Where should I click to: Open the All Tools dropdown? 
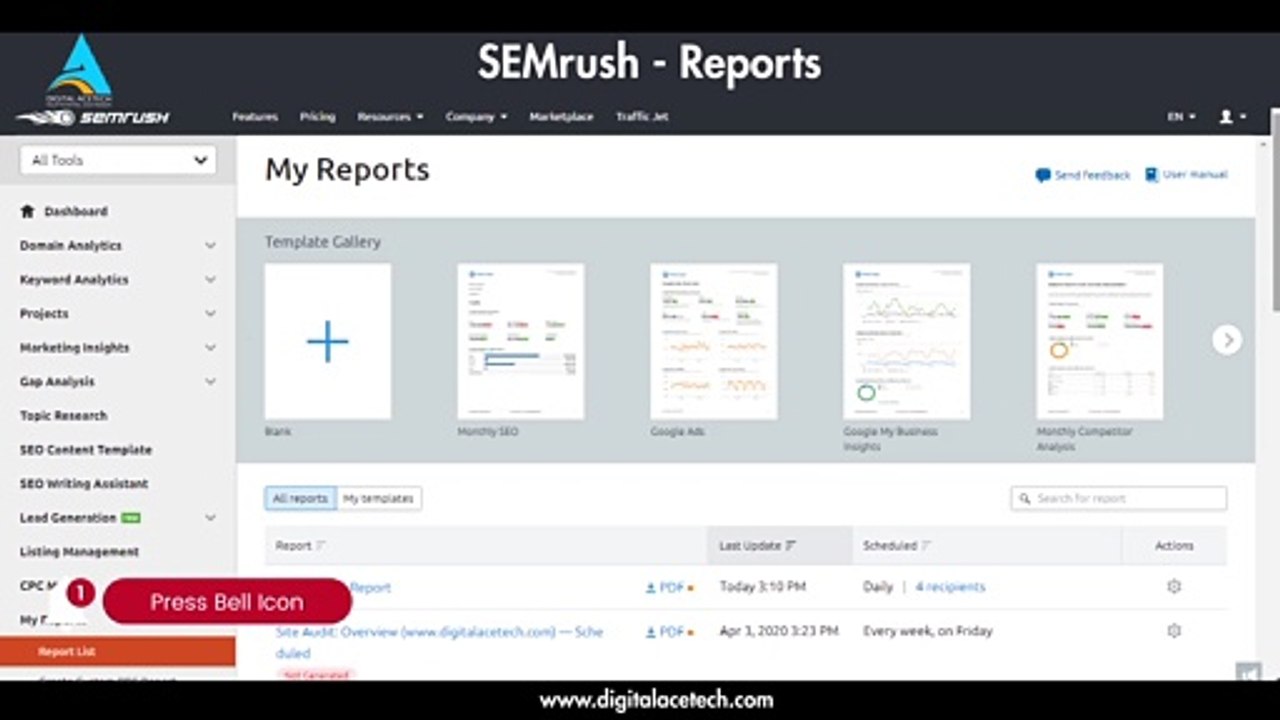click(x=118, y=160)
